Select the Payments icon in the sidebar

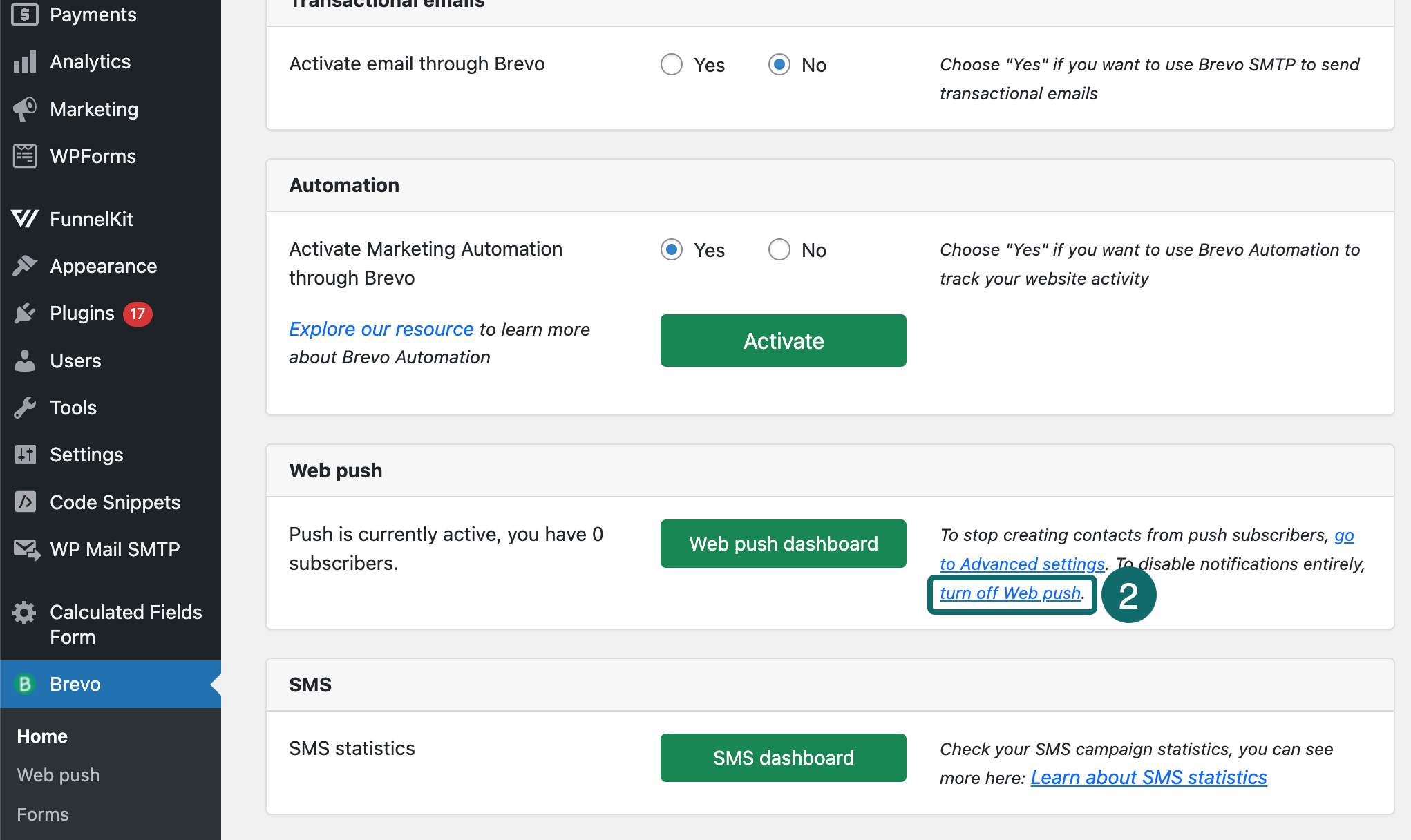coord(25,15)
